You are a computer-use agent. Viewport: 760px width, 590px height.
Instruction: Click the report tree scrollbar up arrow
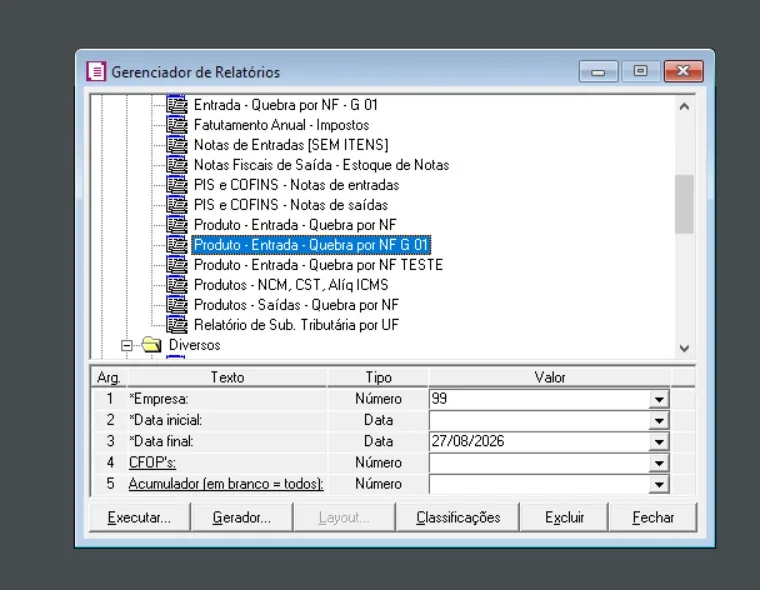coord(684,106)
